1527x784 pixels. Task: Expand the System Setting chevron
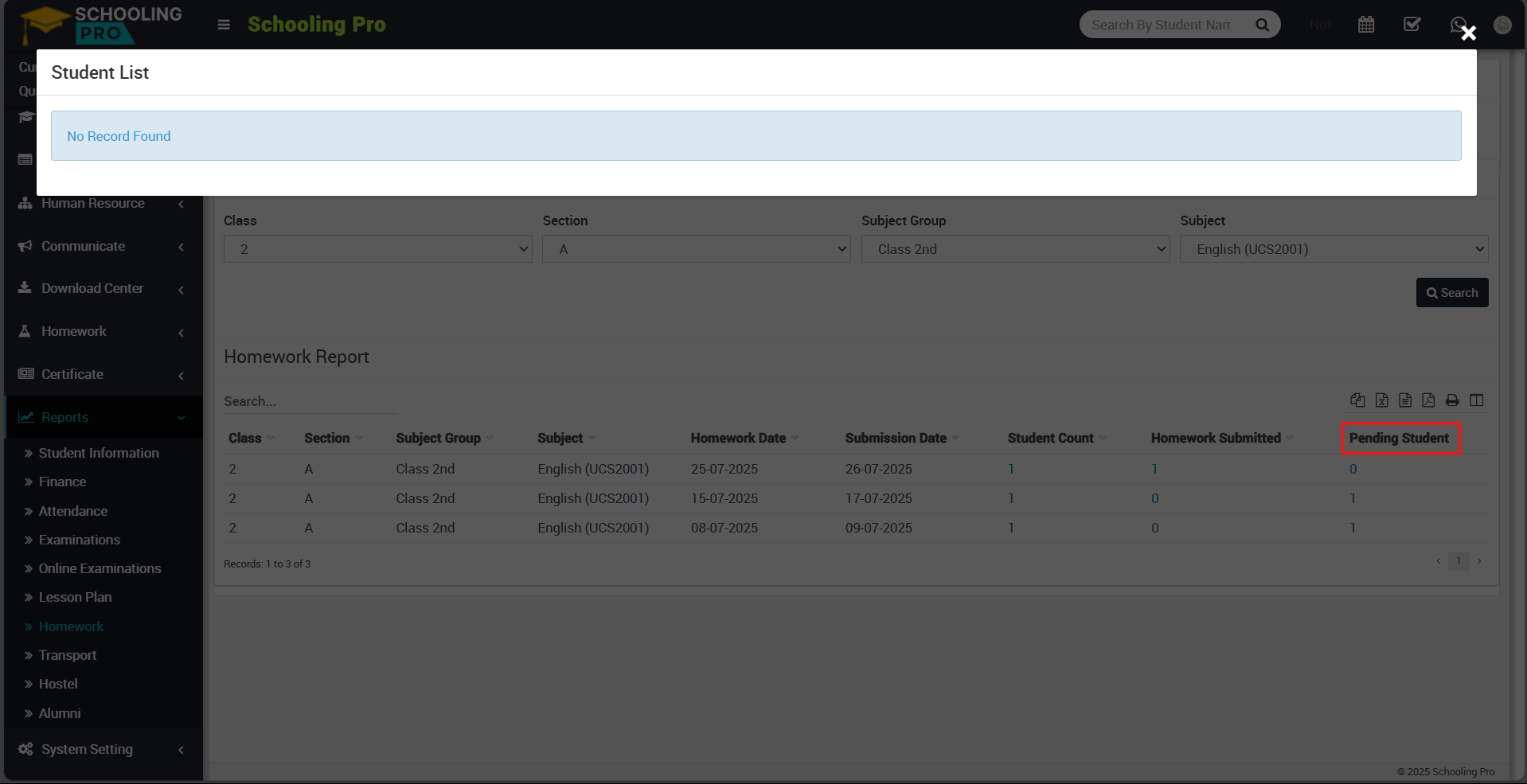point(182,750)
